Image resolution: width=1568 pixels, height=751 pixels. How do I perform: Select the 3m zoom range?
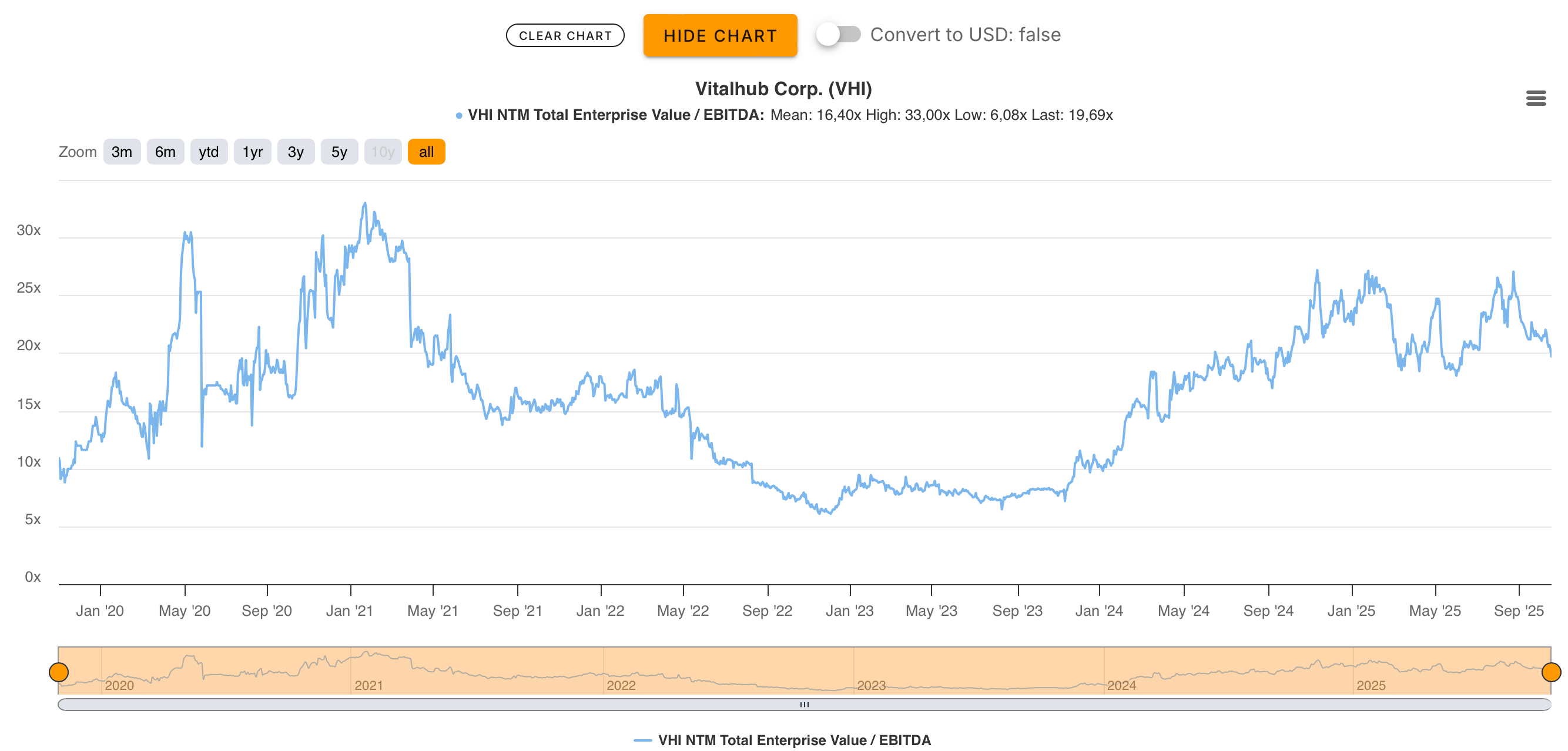122,152
